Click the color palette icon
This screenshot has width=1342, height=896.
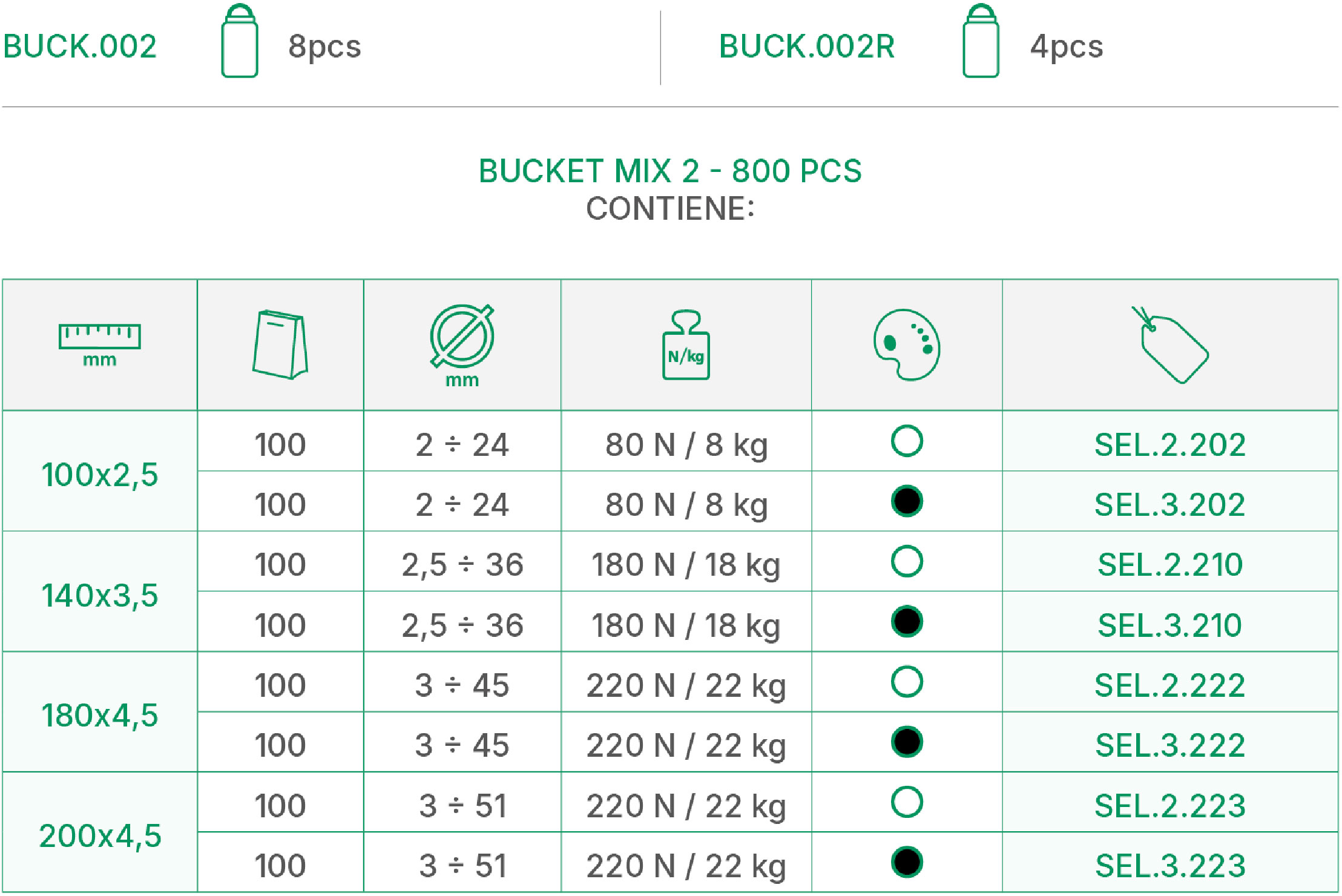[x=906, y=344]
